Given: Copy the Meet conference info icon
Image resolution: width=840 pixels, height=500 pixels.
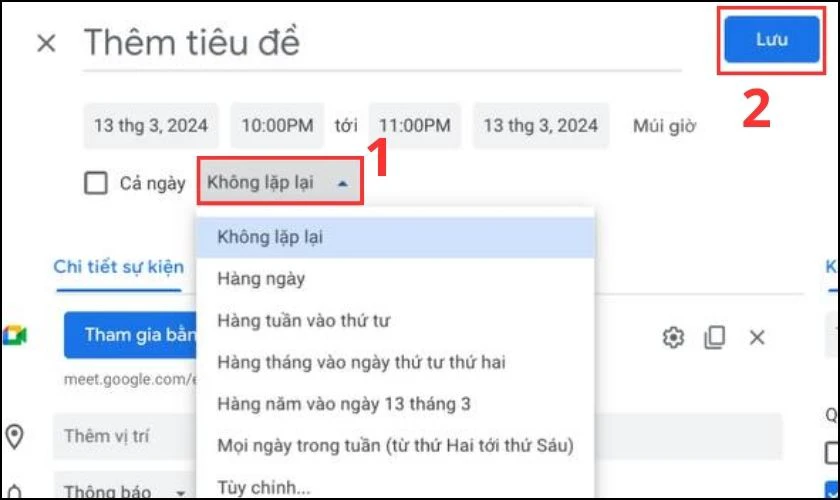Looking at the screenshot, I should 714,338.
